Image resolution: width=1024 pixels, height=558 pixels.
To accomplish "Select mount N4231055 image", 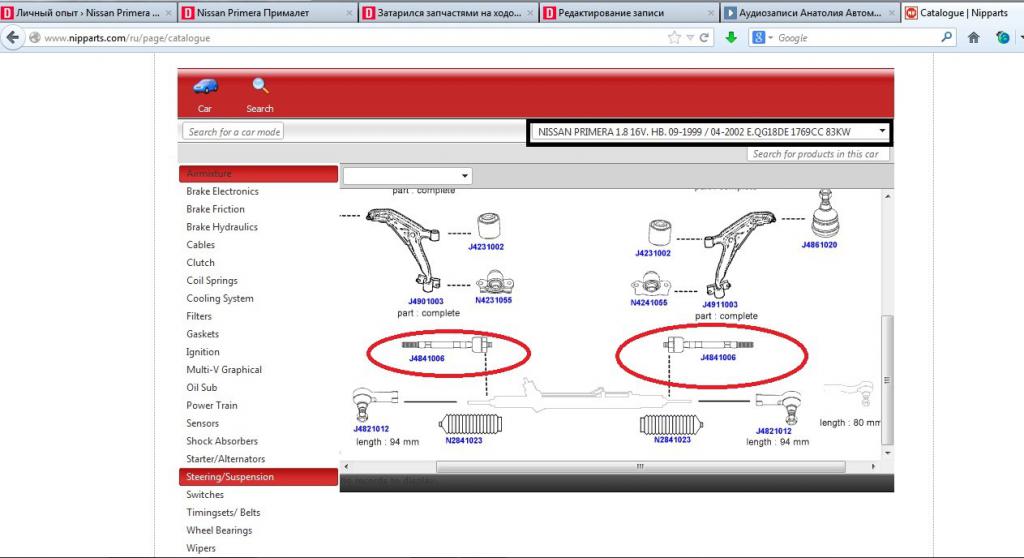I will pyautogui.click(x=494, y=282).
